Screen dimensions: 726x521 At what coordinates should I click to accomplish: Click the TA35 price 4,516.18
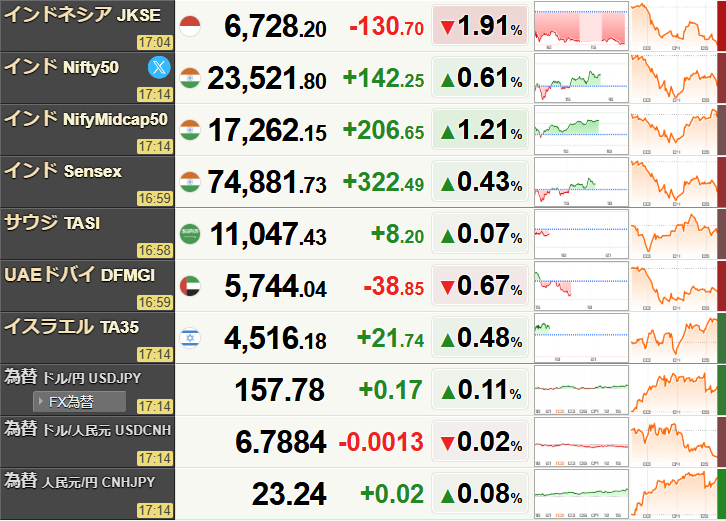275,338
